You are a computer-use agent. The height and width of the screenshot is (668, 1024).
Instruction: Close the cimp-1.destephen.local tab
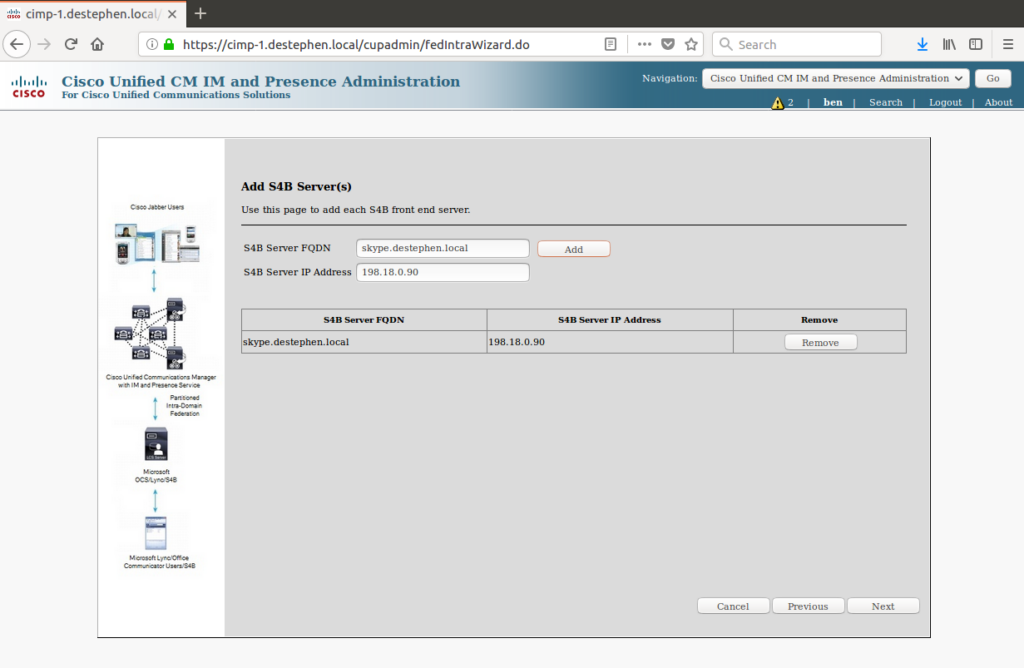pyautogui.click(x=172, y=14)
